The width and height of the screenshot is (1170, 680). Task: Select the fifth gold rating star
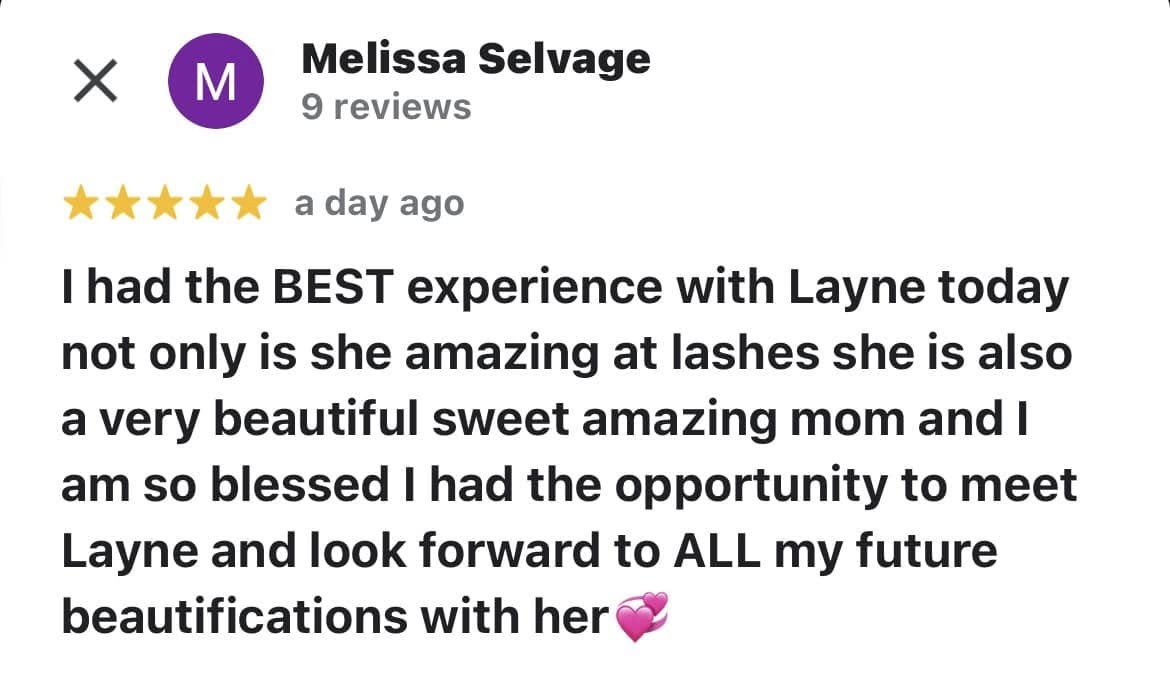click(249, 203)
